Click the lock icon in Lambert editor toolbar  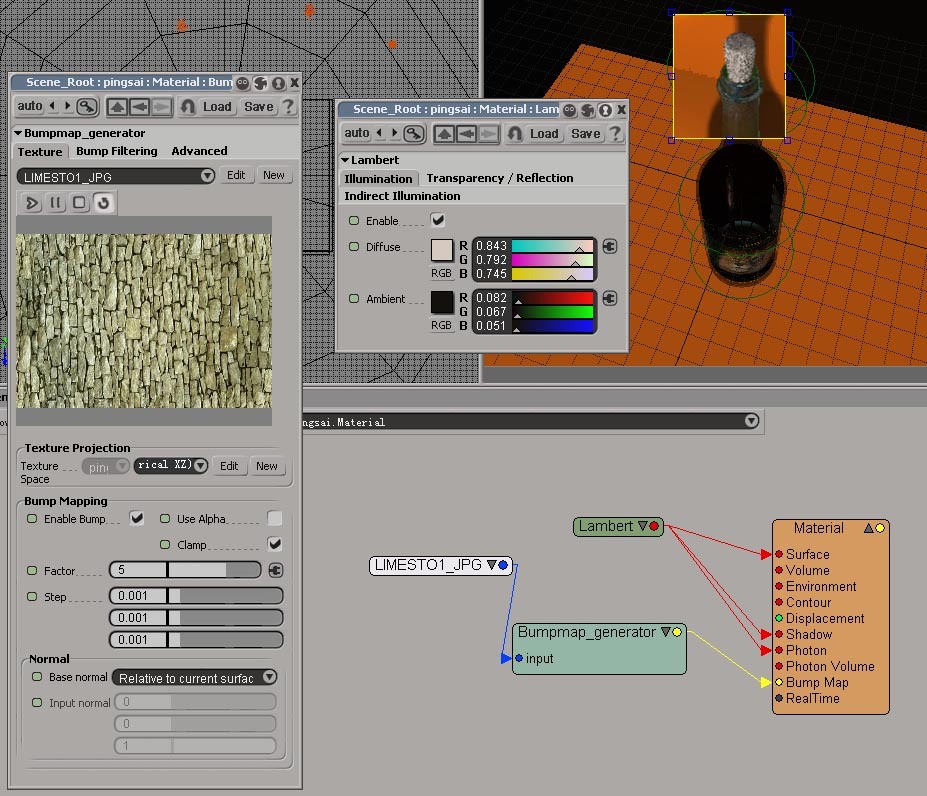click(414, 134)
